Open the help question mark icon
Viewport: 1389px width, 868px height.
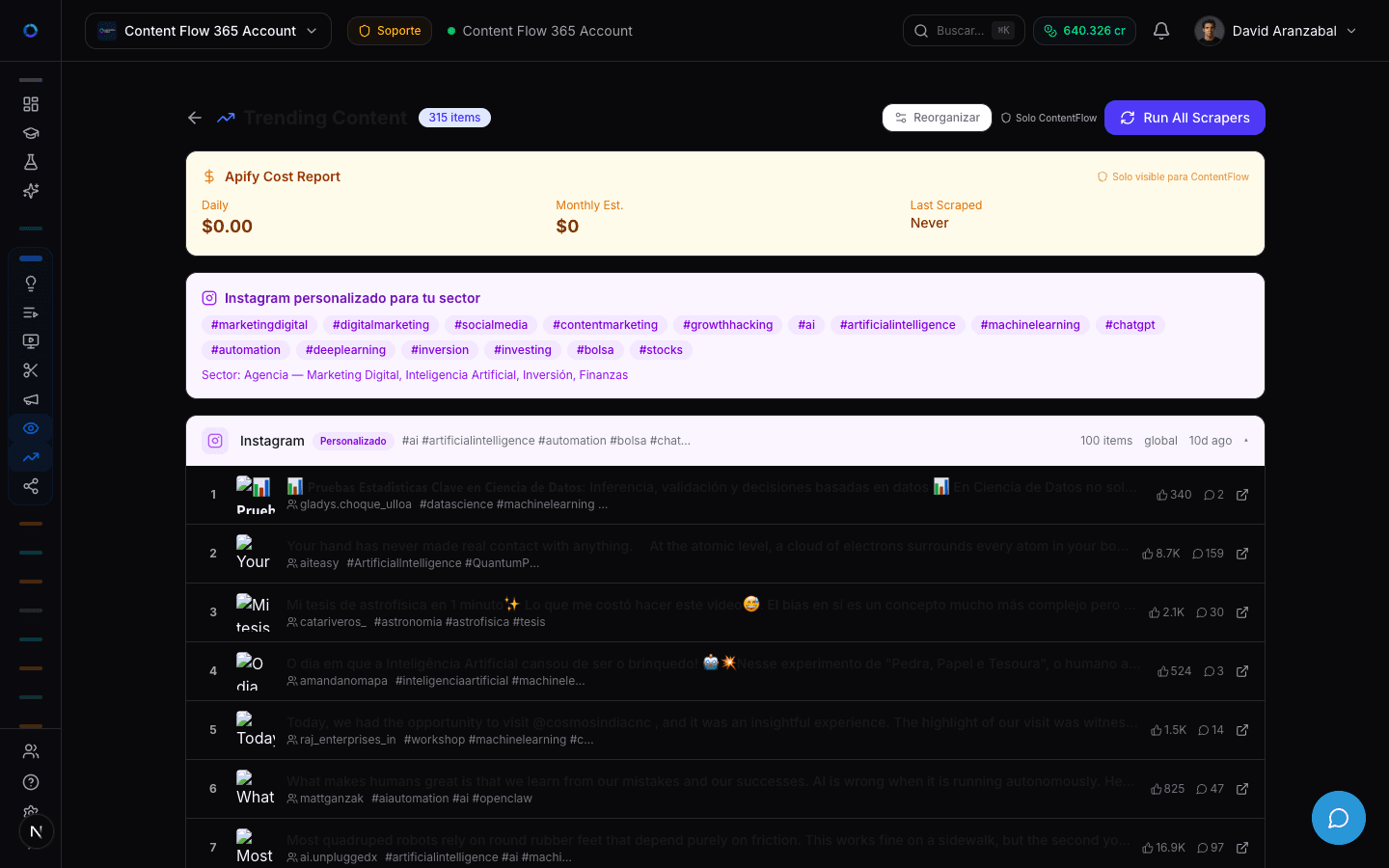(31, 782)
